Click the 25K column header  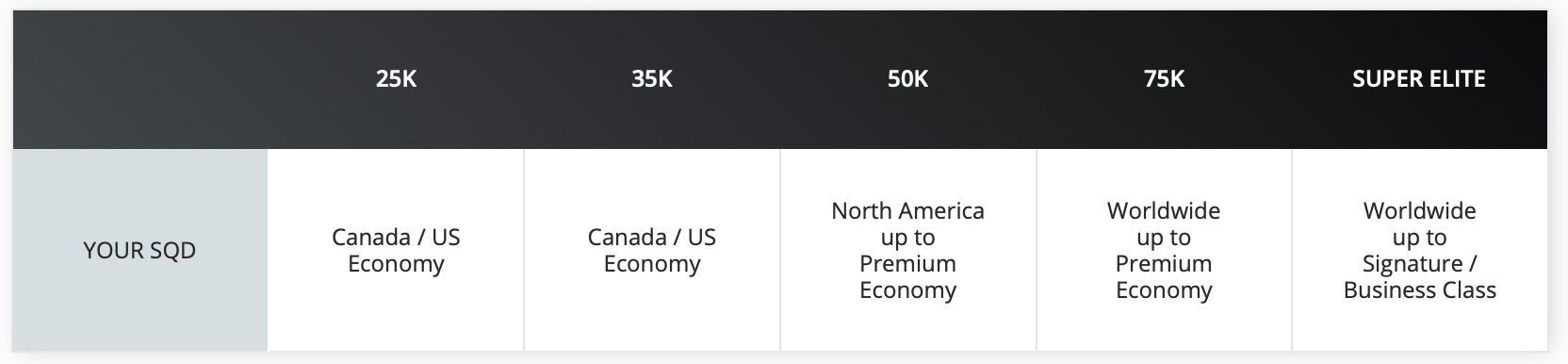pyautogui.click(x=396, y=79)
